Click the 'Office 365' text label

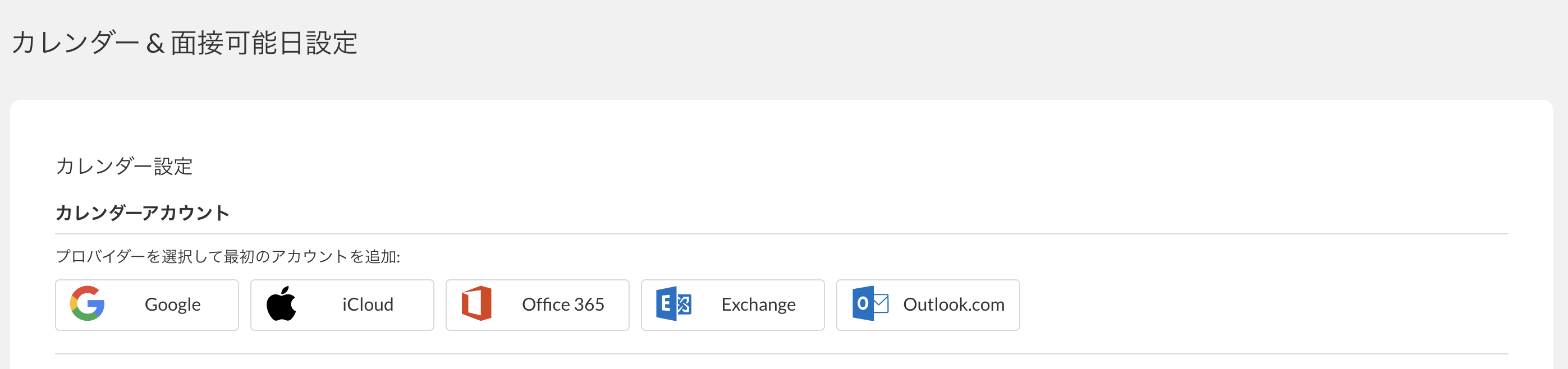pos(563,305)
